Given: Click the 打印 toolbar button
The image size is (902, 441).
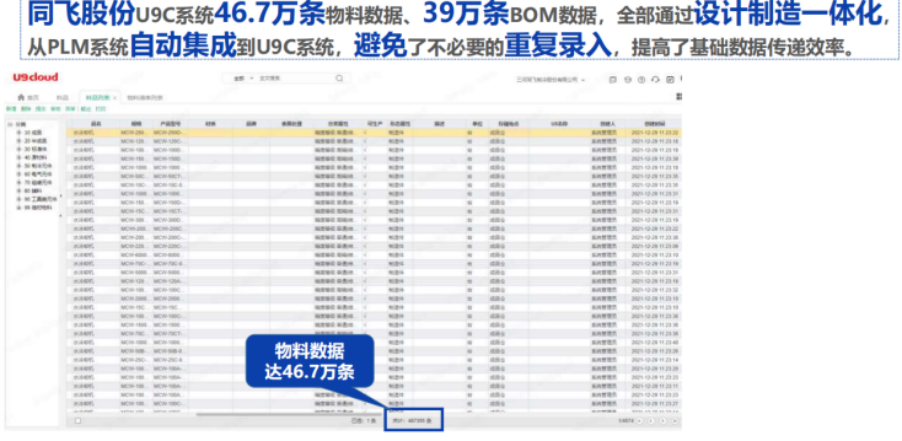Looking at the screenshot, I should [x=100, y=109].
